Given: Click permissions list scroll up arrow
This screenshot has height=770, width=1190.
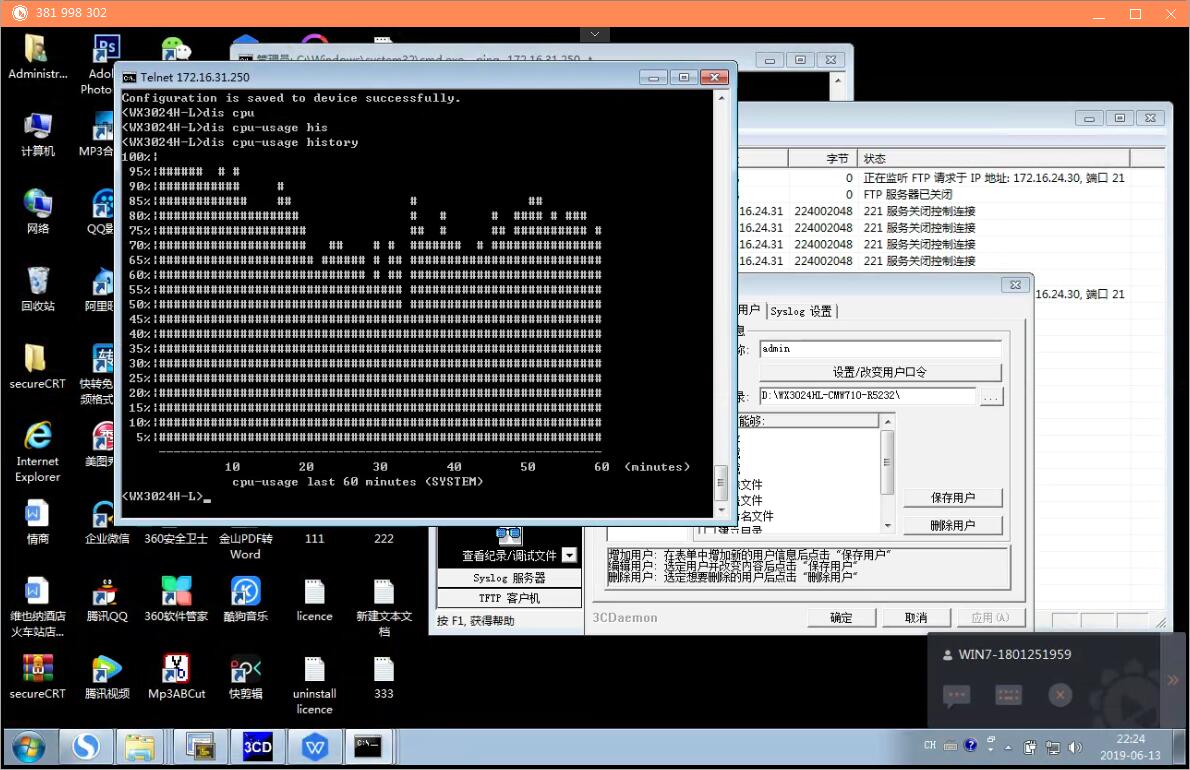Looking at the screenshot, I should 887,421.
